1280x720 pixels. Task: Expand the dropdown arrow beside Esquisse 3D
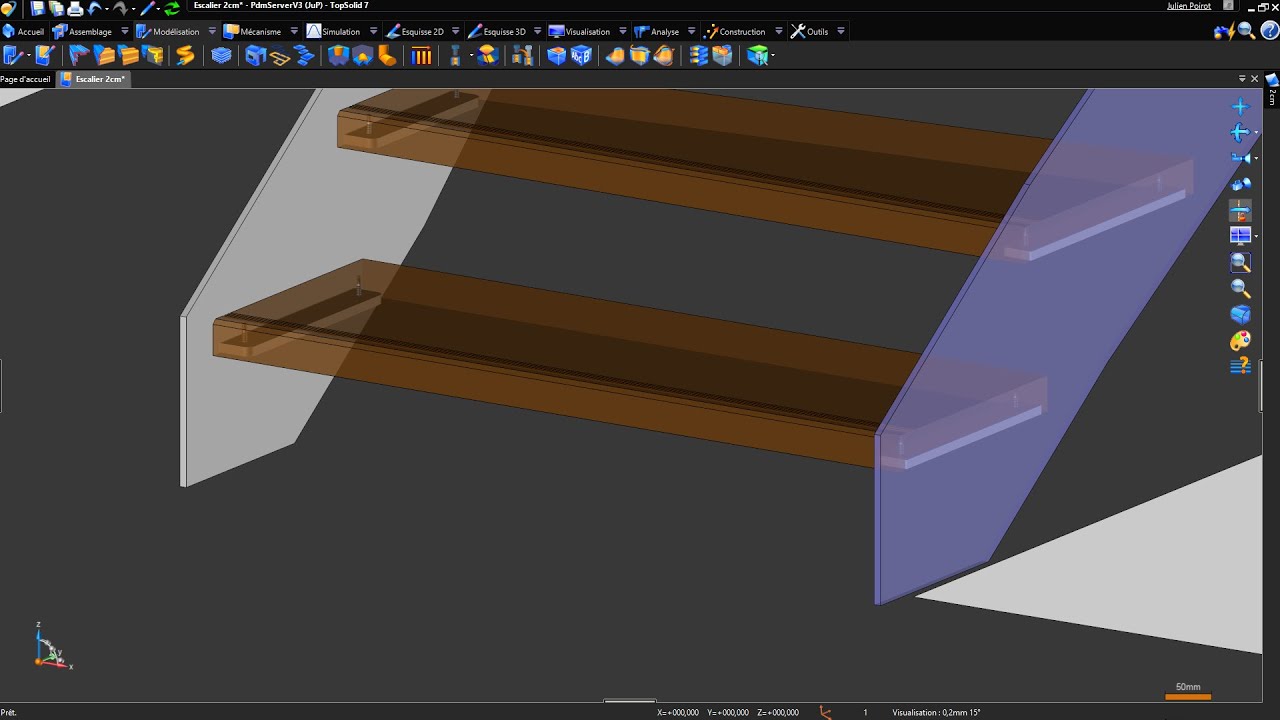click(x=538, y=31)
